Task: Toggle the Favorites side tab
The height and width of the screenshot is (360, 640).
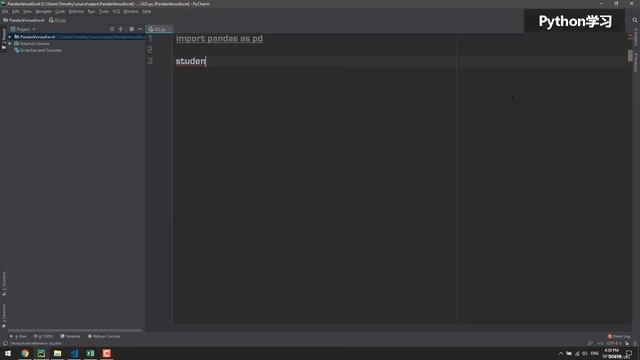Action: (4, 316)
